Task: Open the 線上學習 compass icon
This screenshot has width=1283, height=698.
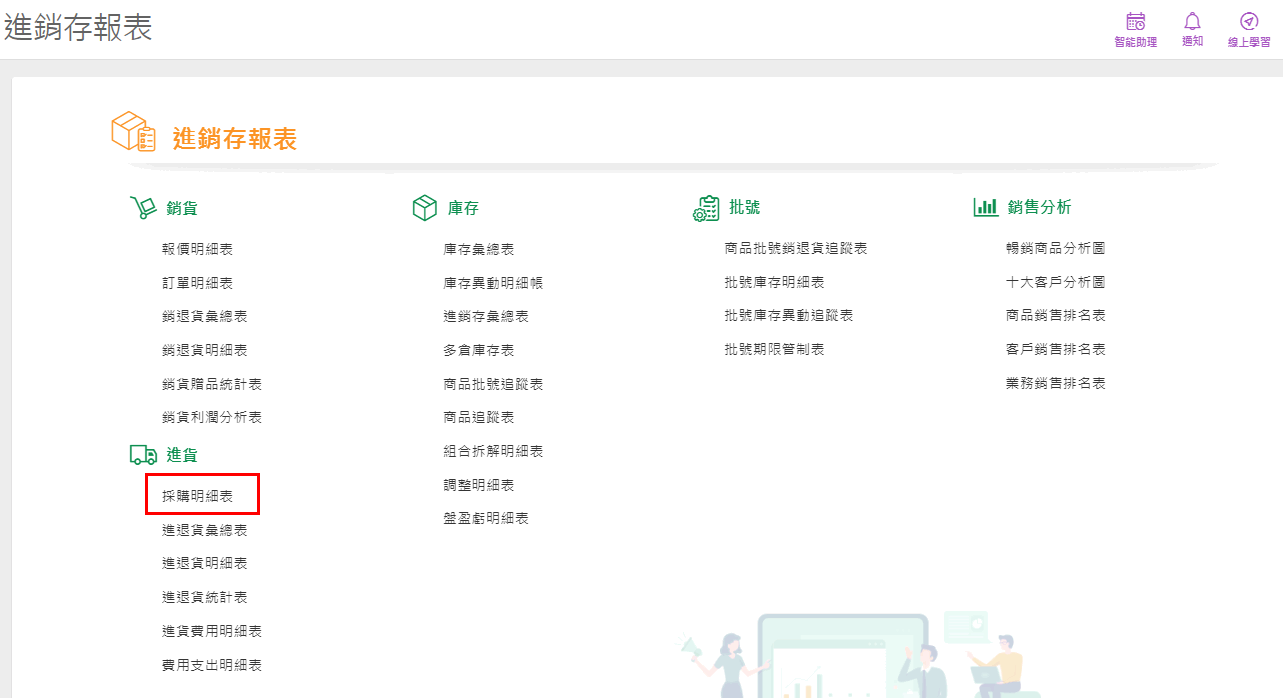Action: (x=1249, y=21)
